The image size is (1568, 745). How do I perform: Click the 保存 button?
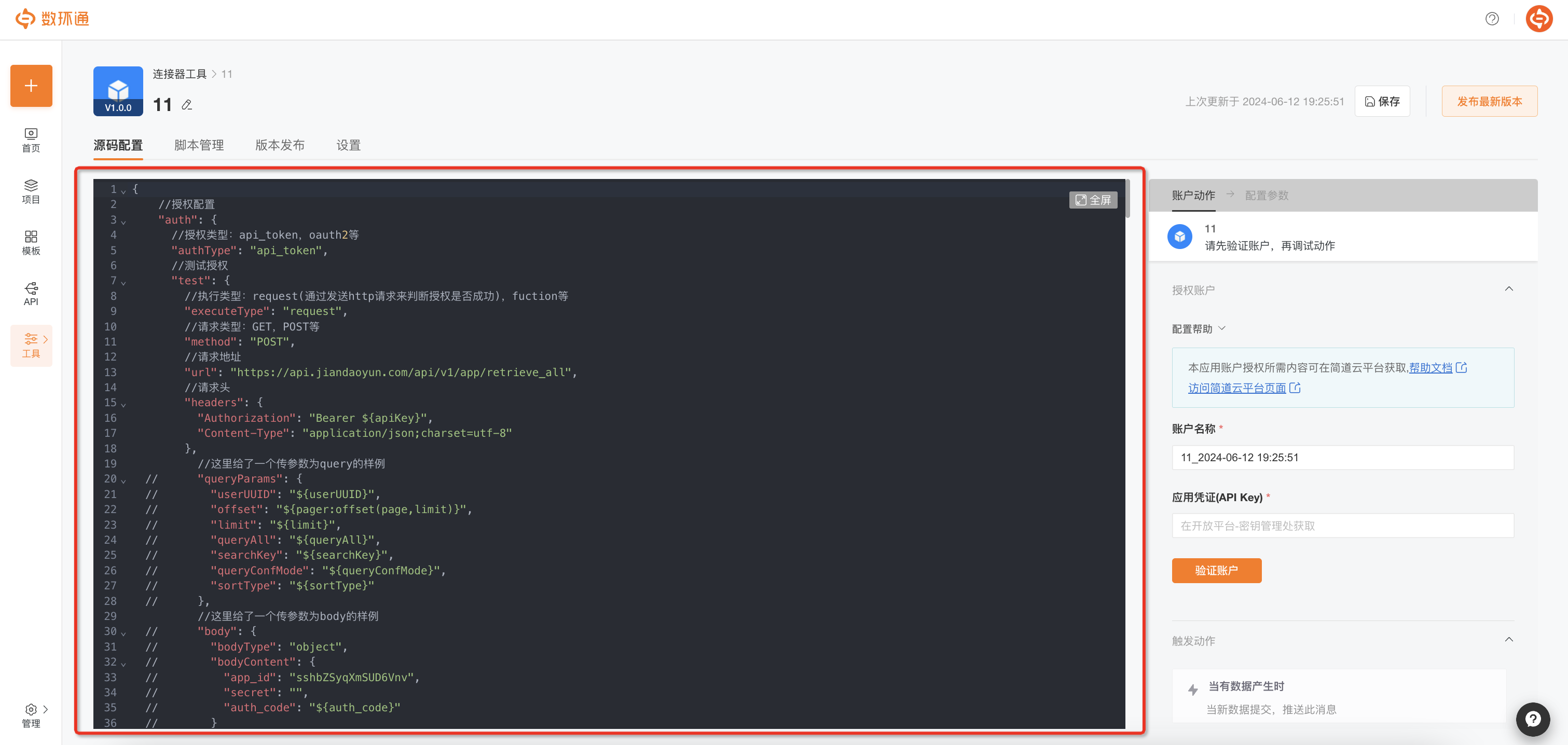click(1382, 102)
